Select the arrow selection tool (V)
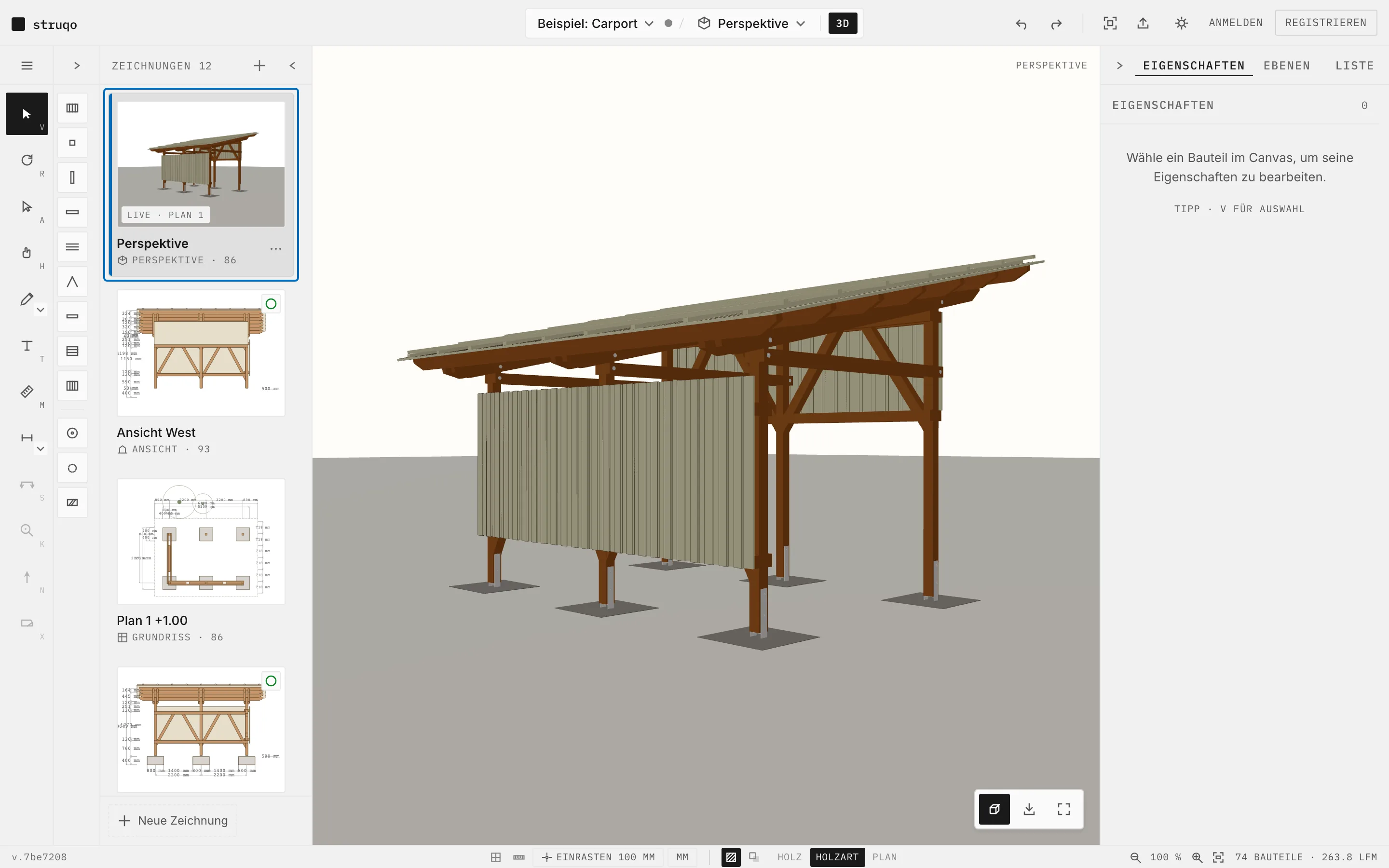This screenshot has width=1389, height=868. [x=27, y=114]
